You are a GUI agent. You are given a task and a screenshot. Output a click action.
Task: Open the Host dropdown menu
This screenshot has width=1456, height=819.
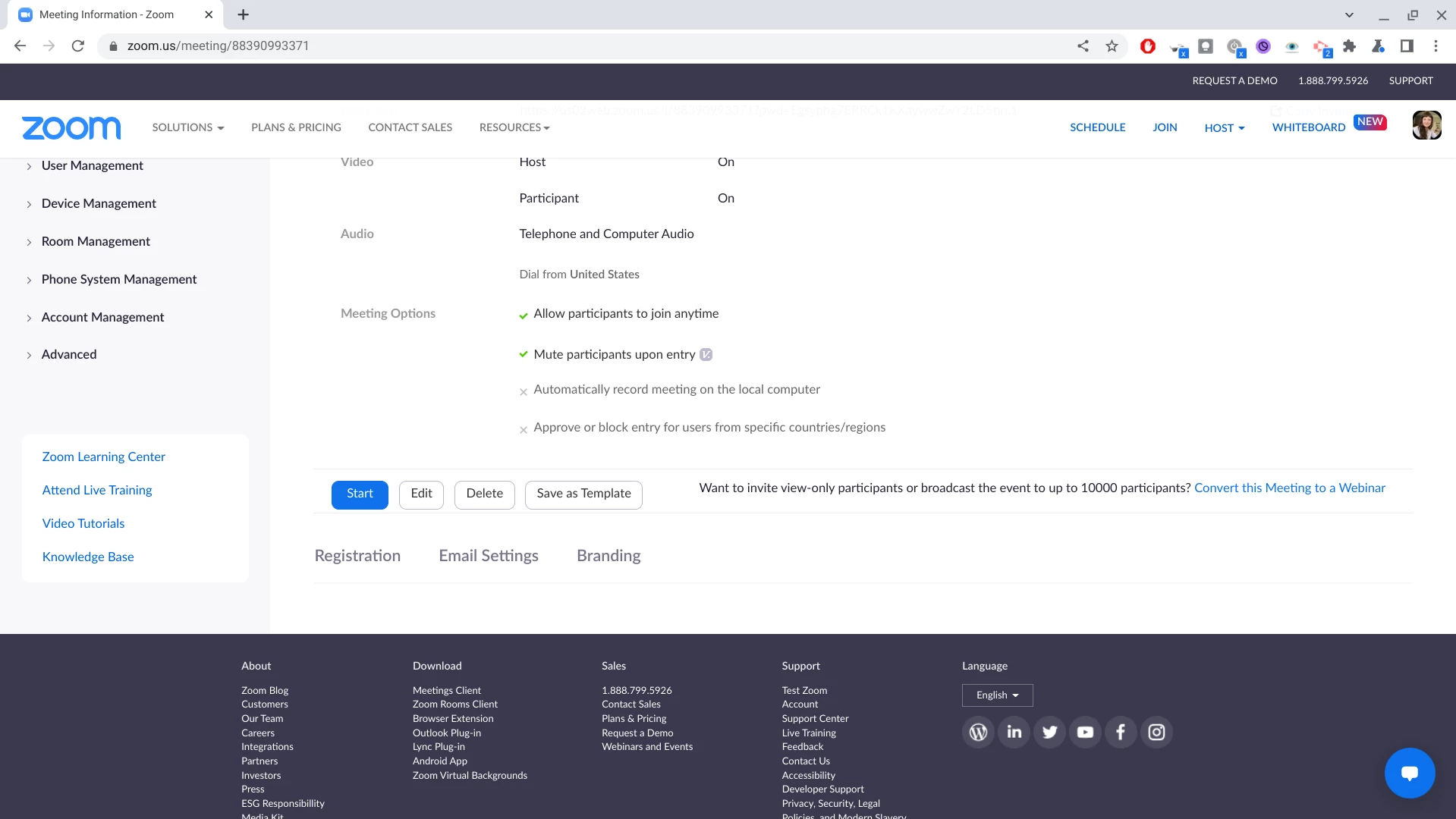click(x=1224, y=127)
